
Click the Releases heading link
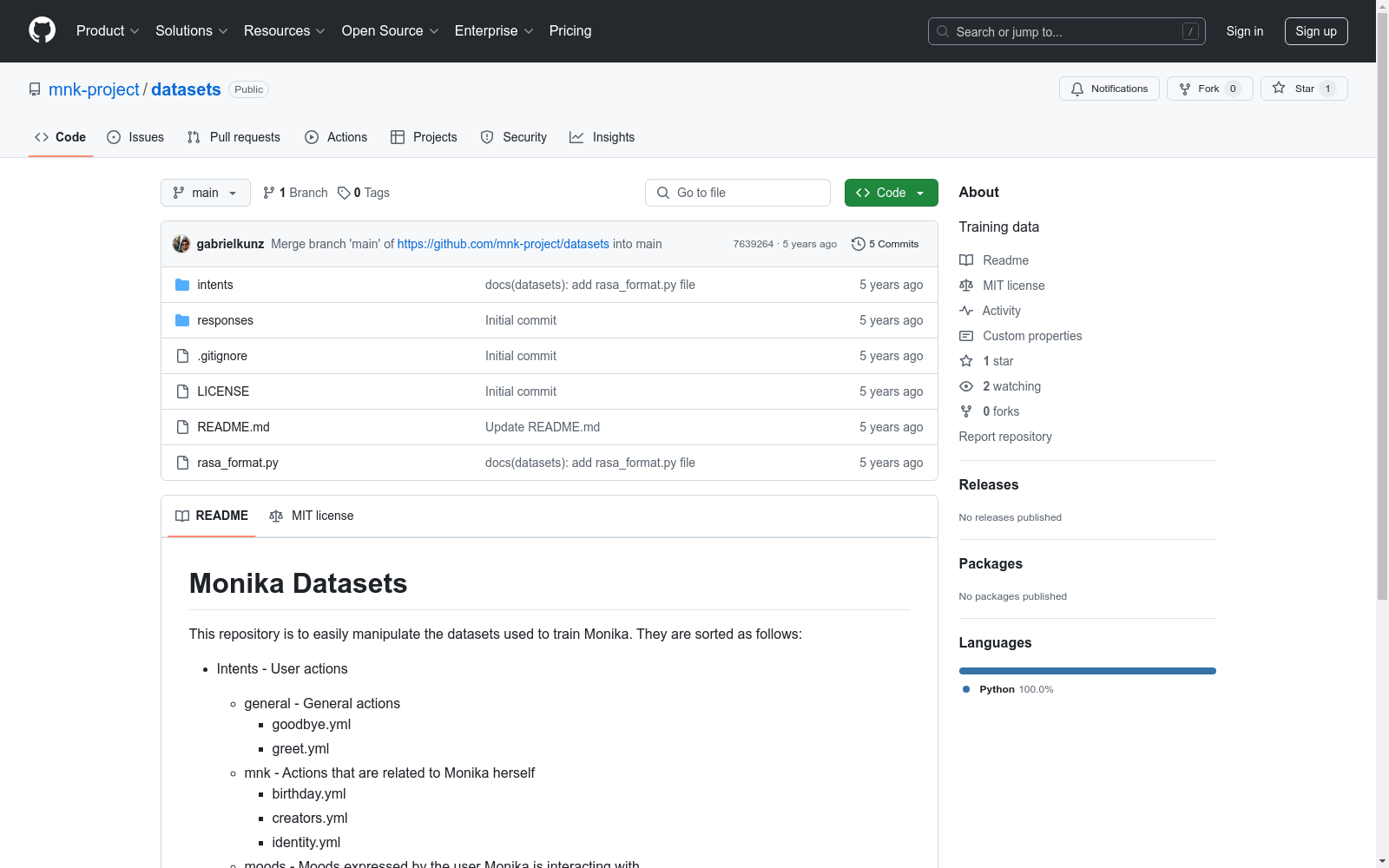(x=989, y=484)
